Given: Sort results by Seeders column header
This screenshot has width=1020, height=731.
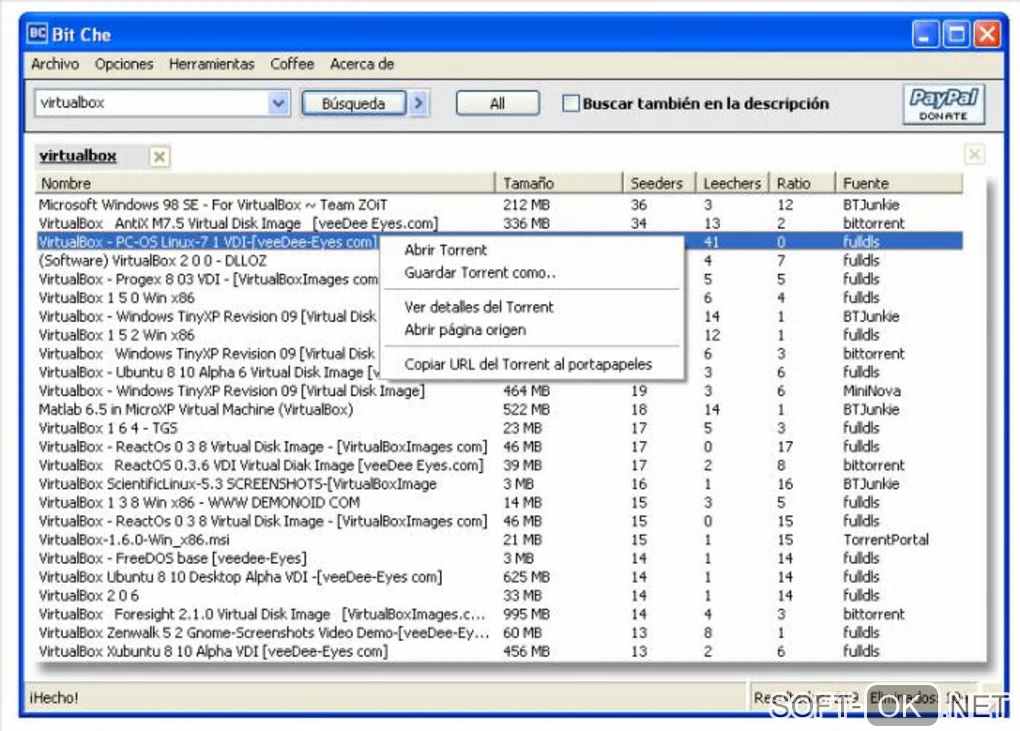Looking at the screenshot, I should [659, 183].
